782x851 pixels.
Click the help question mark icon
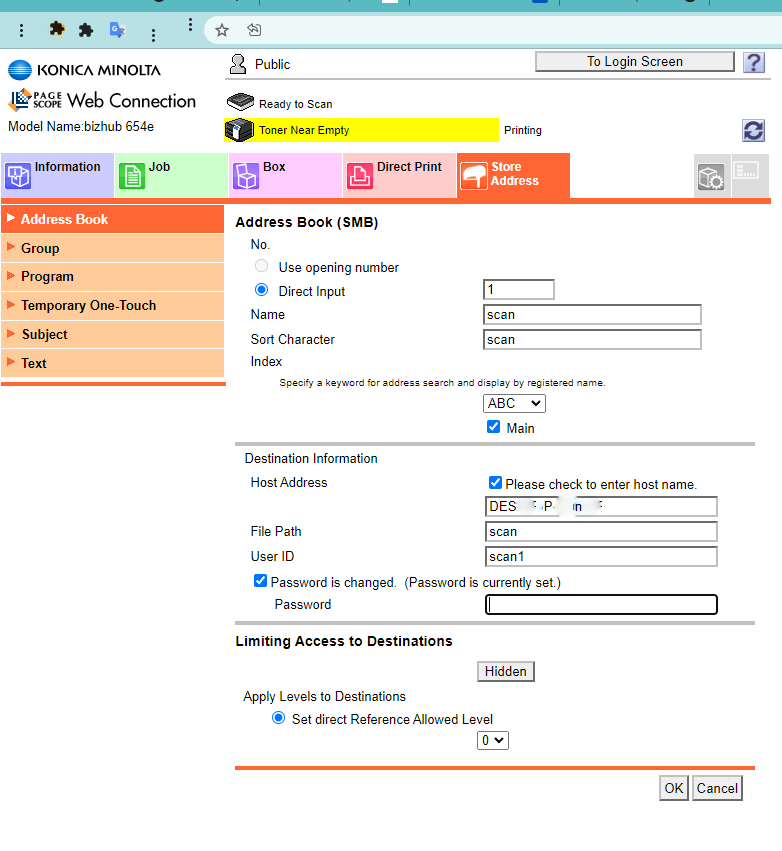754,62
